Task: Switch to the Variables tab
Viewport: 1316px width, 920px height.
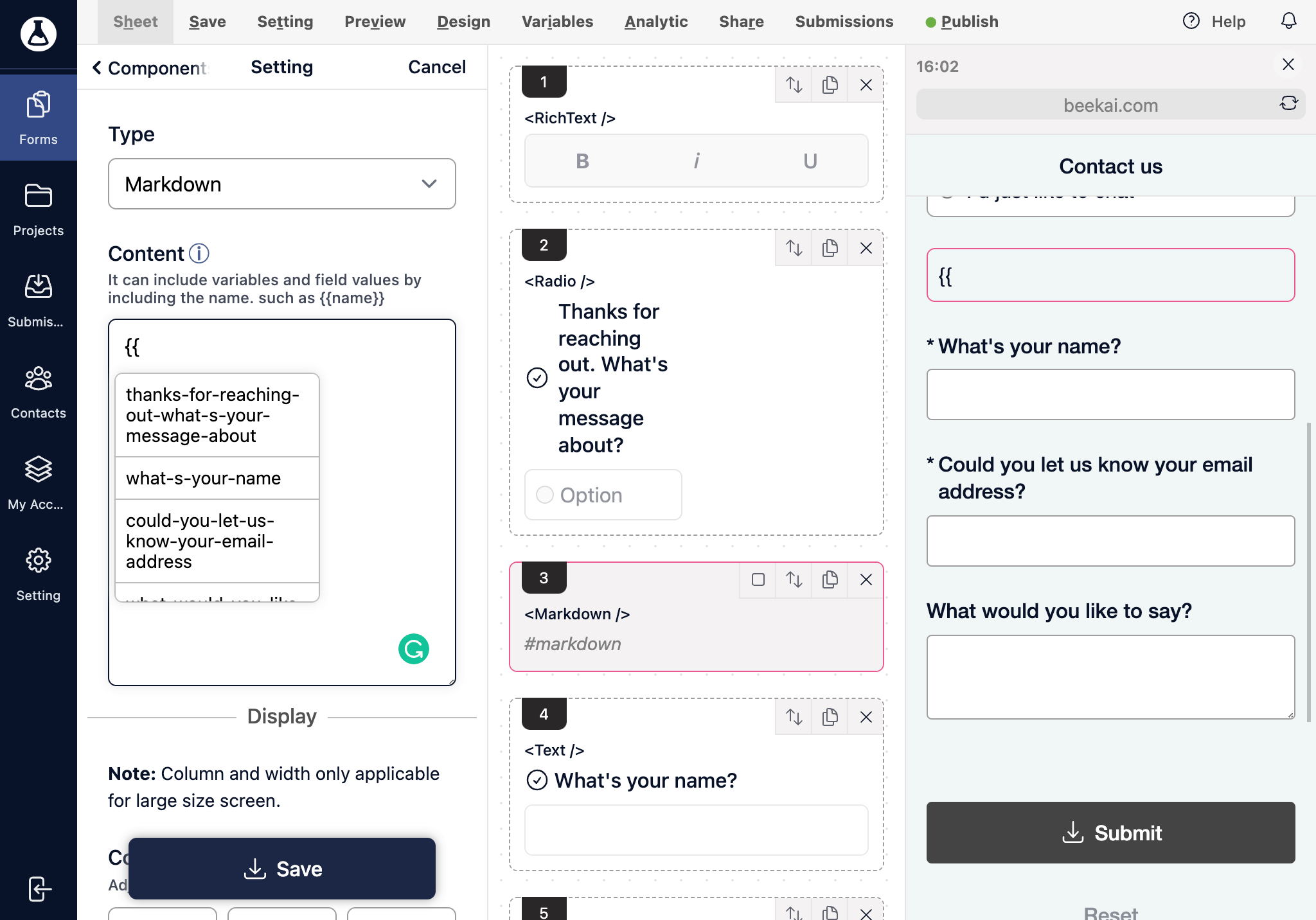Action: click(x=557, y=21)
